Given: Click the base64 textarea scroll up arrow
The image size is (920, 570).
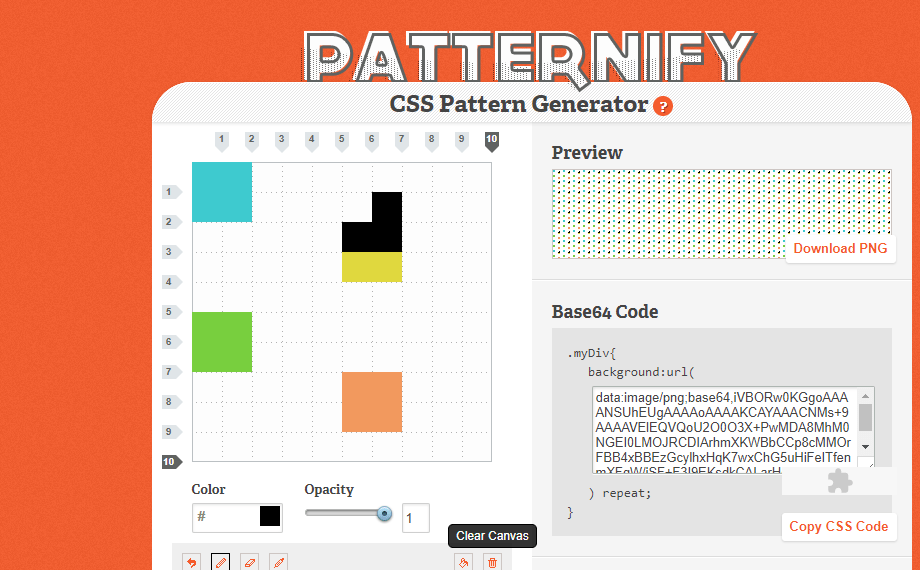Looking at the screenshot, I should (865, 396).
